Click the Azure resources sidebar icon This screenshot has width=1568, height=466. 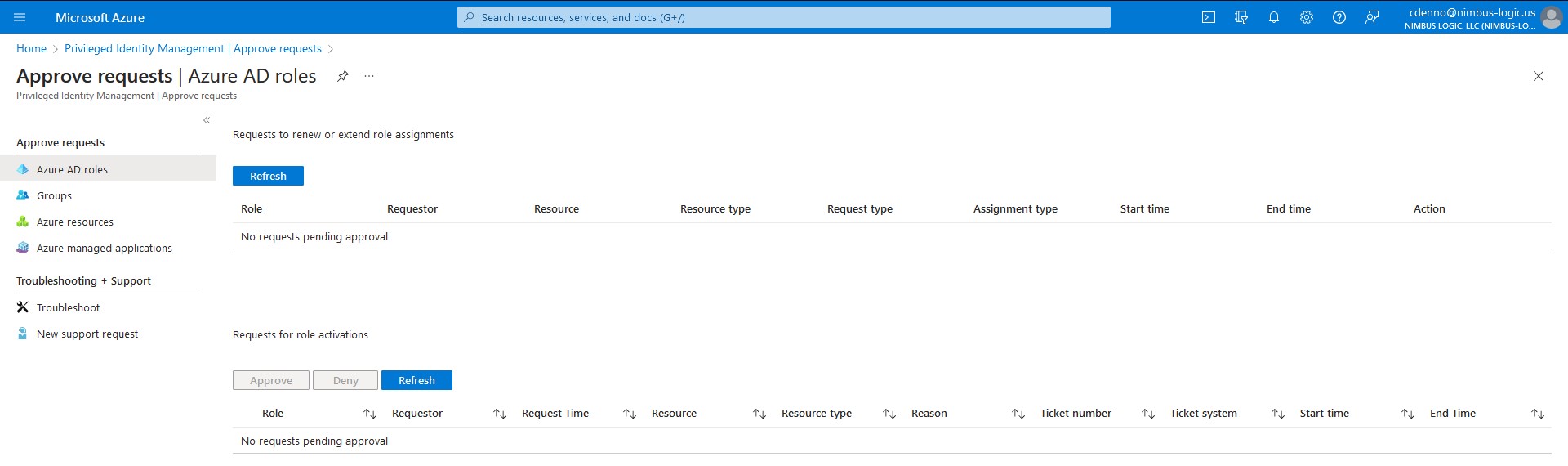click(23, 222)
